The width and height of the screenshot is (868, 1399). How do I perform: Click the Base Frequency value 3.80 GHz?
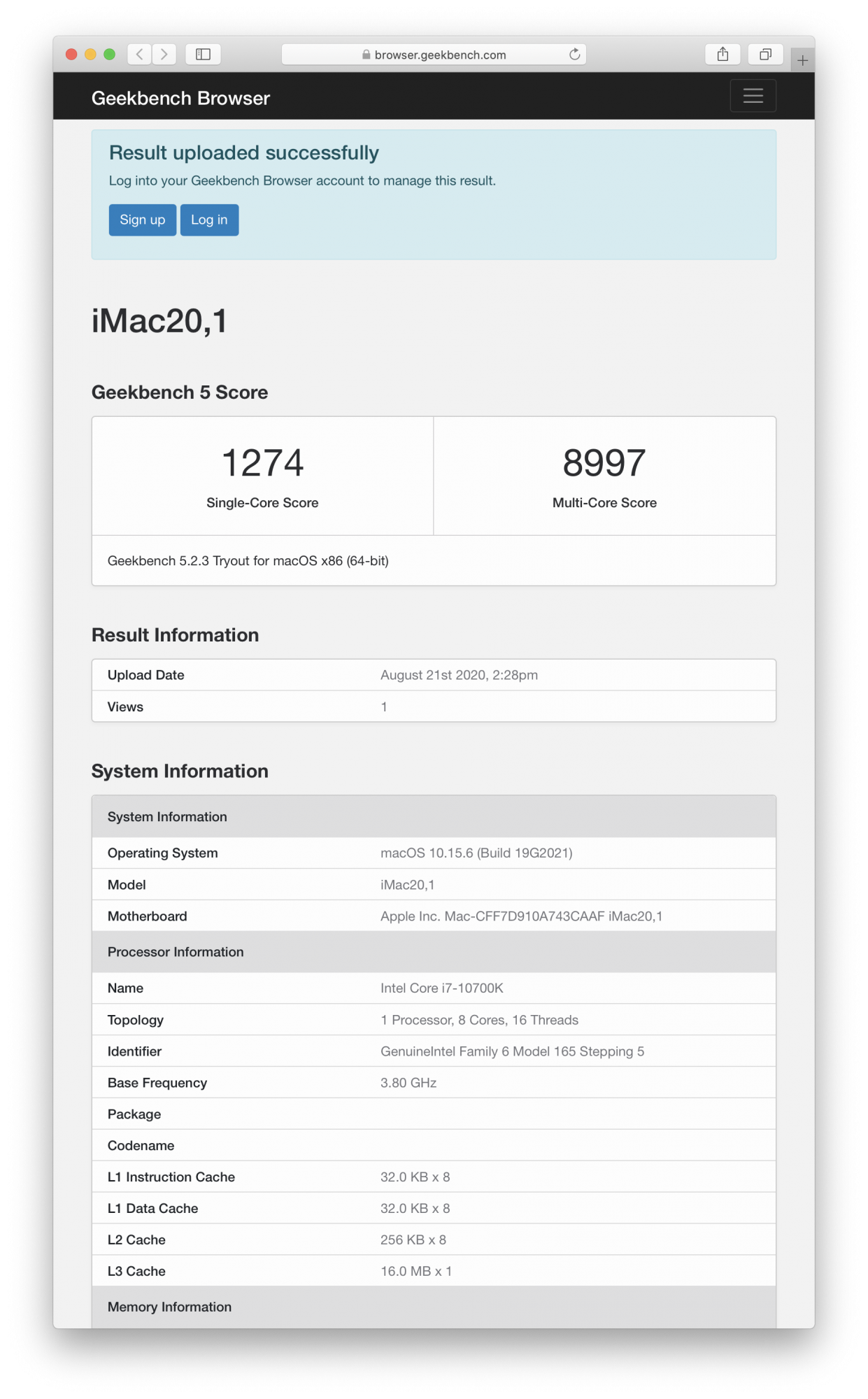pyautogui.click(x=408, y=1083)
